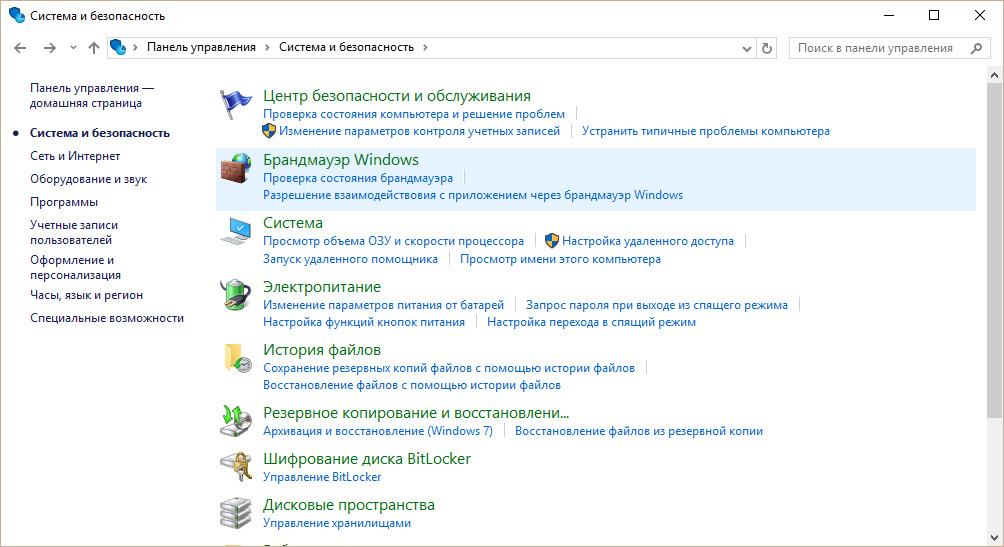Image resolution: width=1004 pixels, height=547 pixels.
Task: Open Сеть и Интернет category
Action: click(75, 156)
